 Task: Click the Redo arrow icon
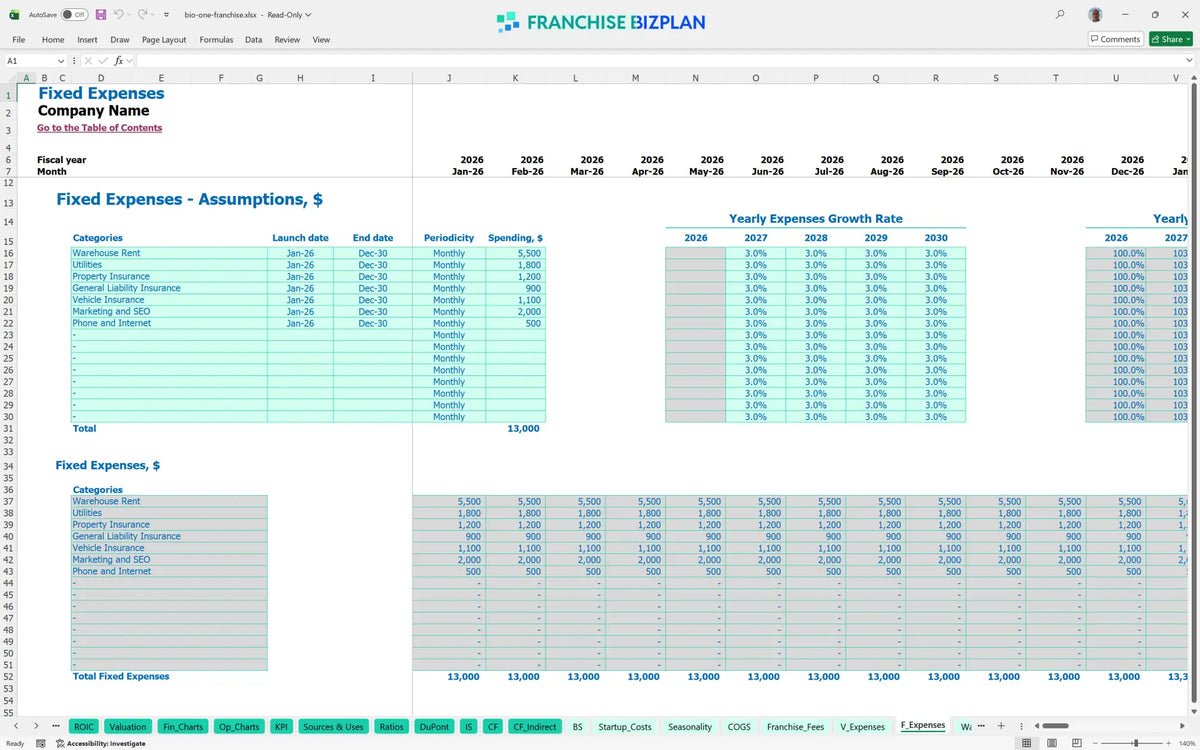(x=142, y=15)
